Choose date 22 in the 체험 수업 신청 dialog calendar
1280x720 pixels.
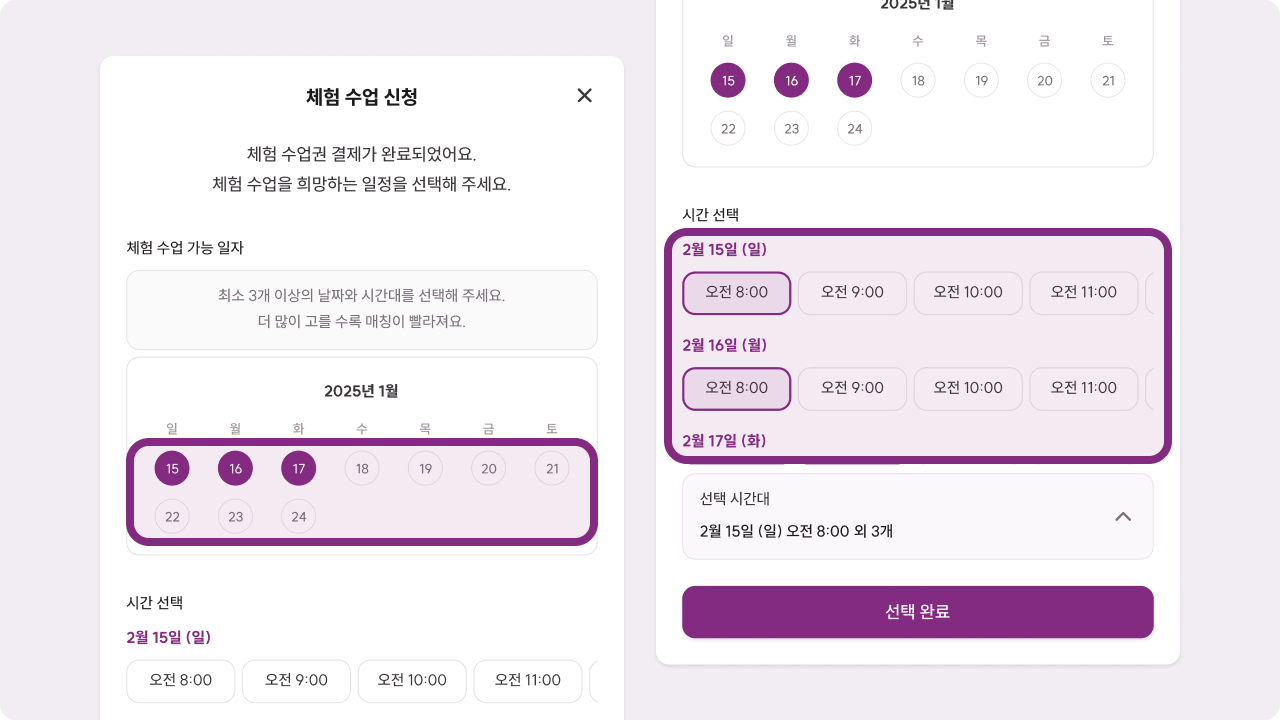tap(172, 516)
